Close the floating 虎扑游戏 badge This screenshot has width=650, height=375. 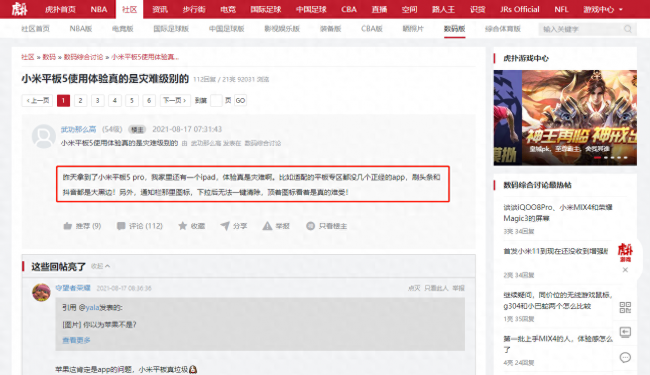pyautogui.click(x=625, y=270)
